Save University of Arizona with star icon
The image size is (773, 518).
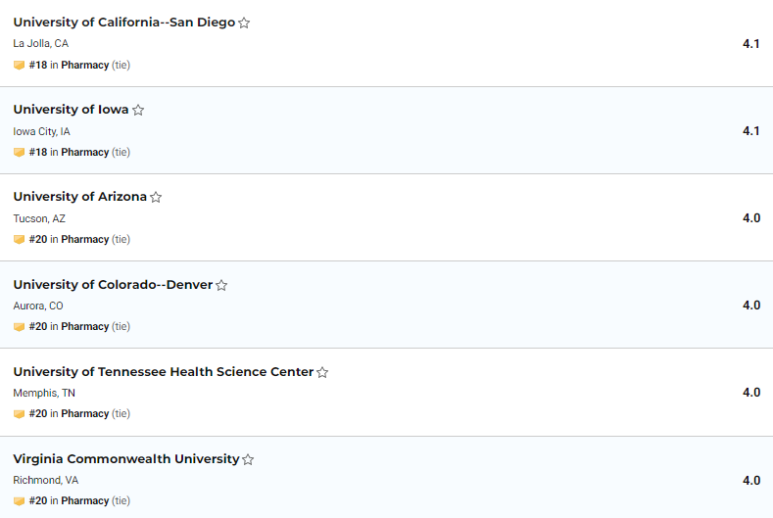(156, 197)
